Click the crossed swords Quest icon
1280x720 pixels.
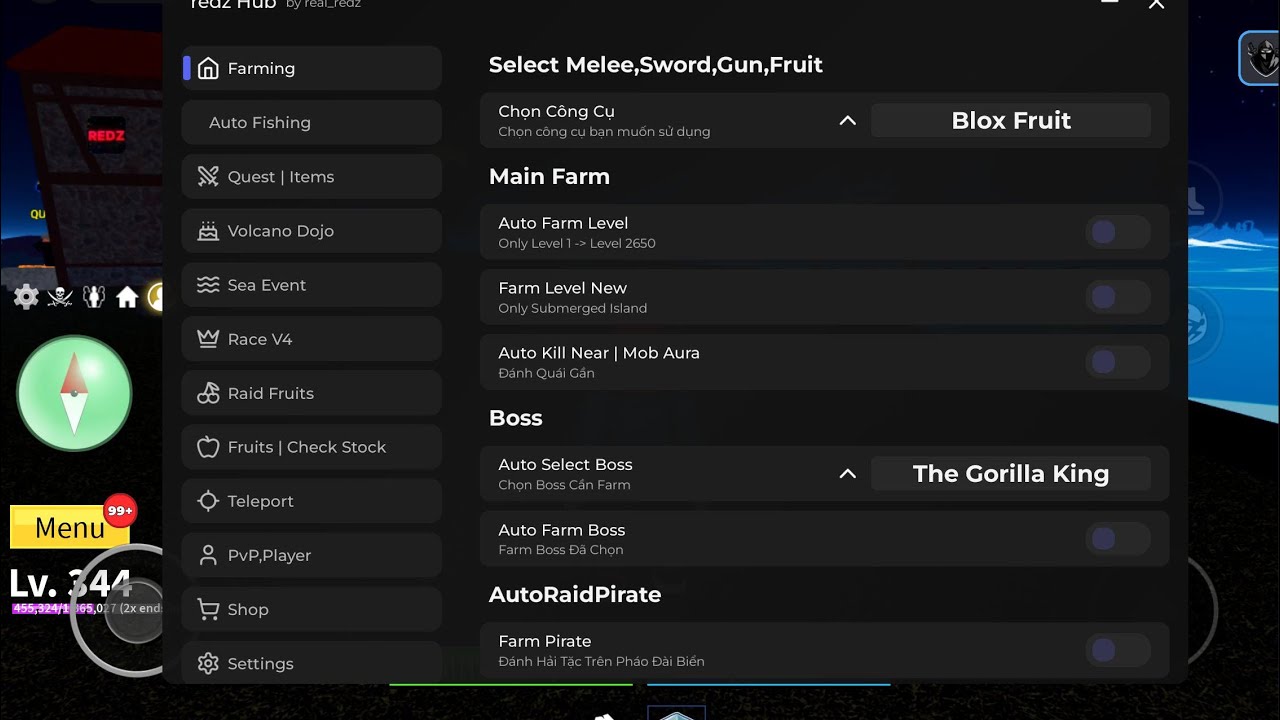coord(208,177)
